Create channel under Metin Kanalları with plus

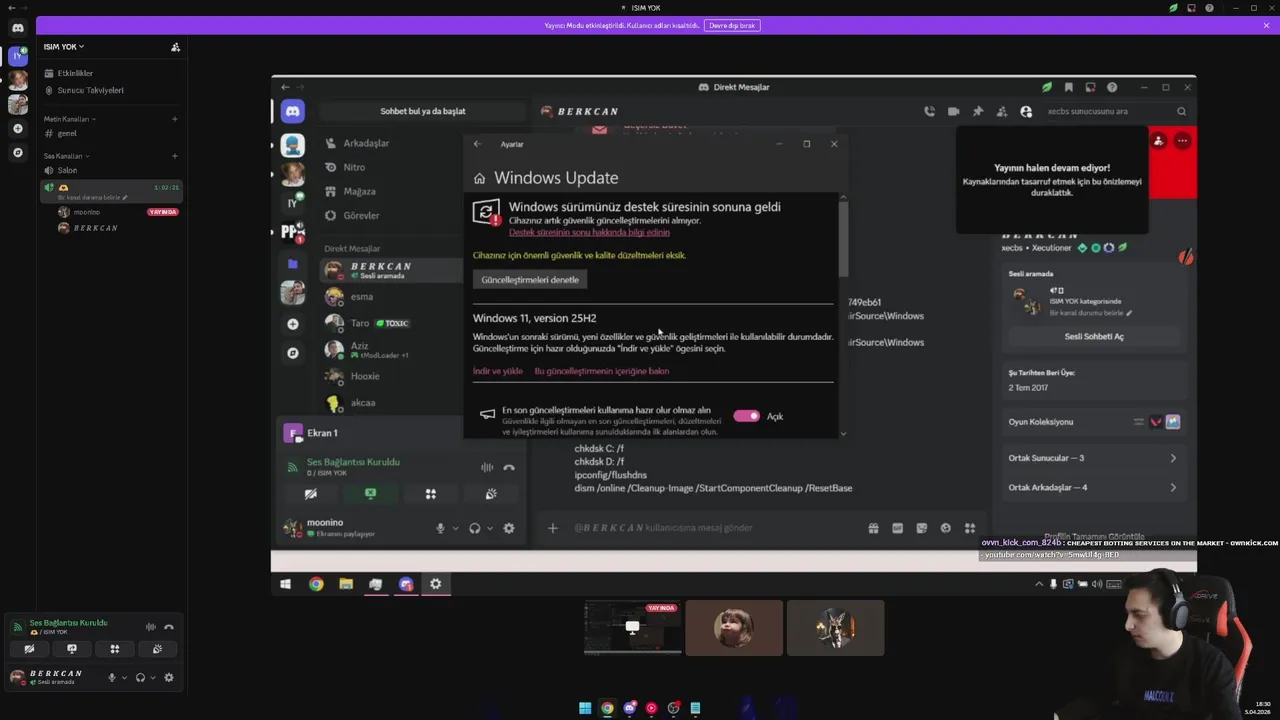click(x=174, y=119)
